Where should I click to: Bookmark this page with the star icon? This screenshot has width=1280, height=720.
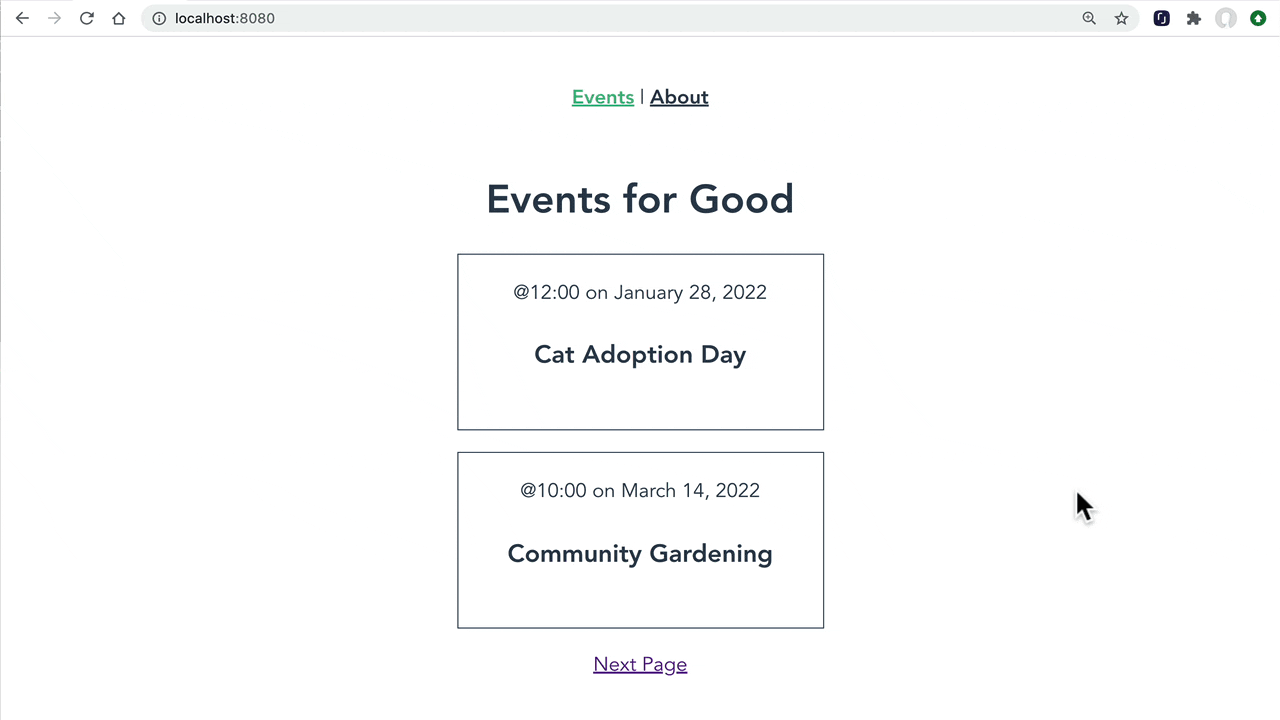[x=1122, y=18]
